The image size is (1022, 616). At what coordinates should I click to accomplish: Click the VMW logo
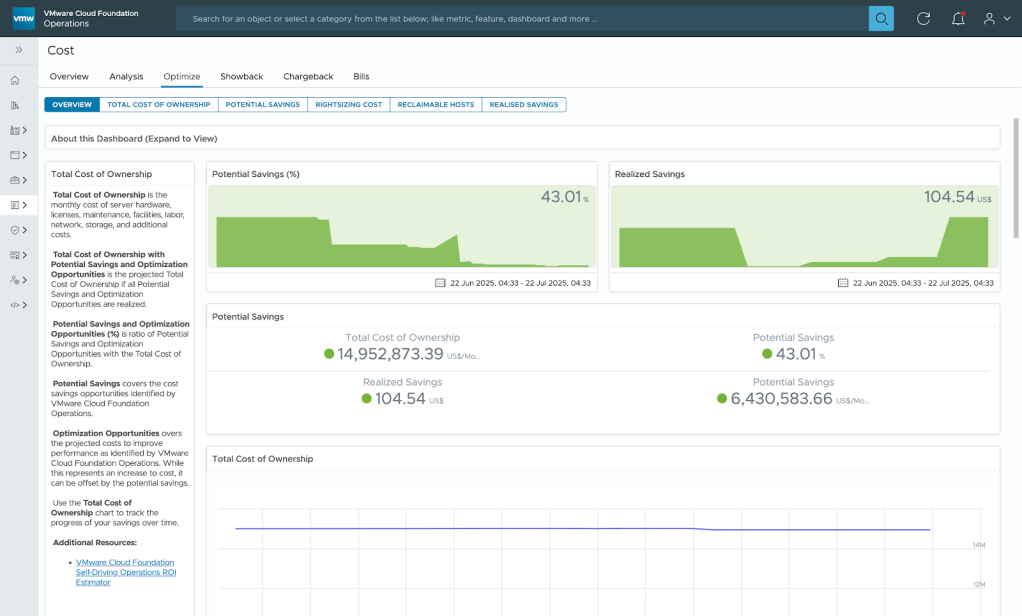[23, 18]
